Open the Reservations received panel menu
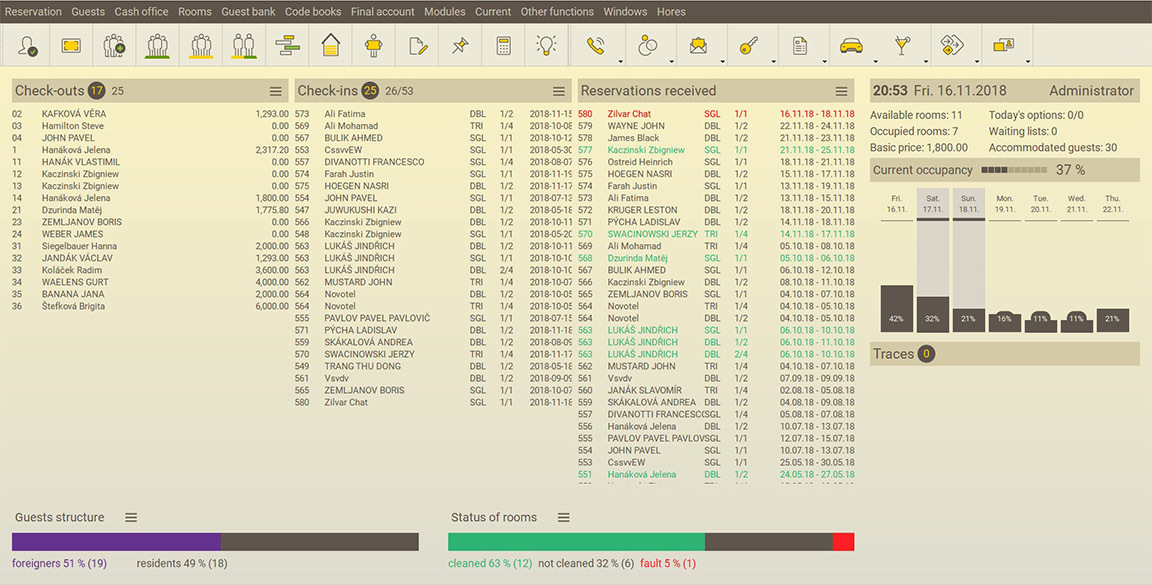 842,91
